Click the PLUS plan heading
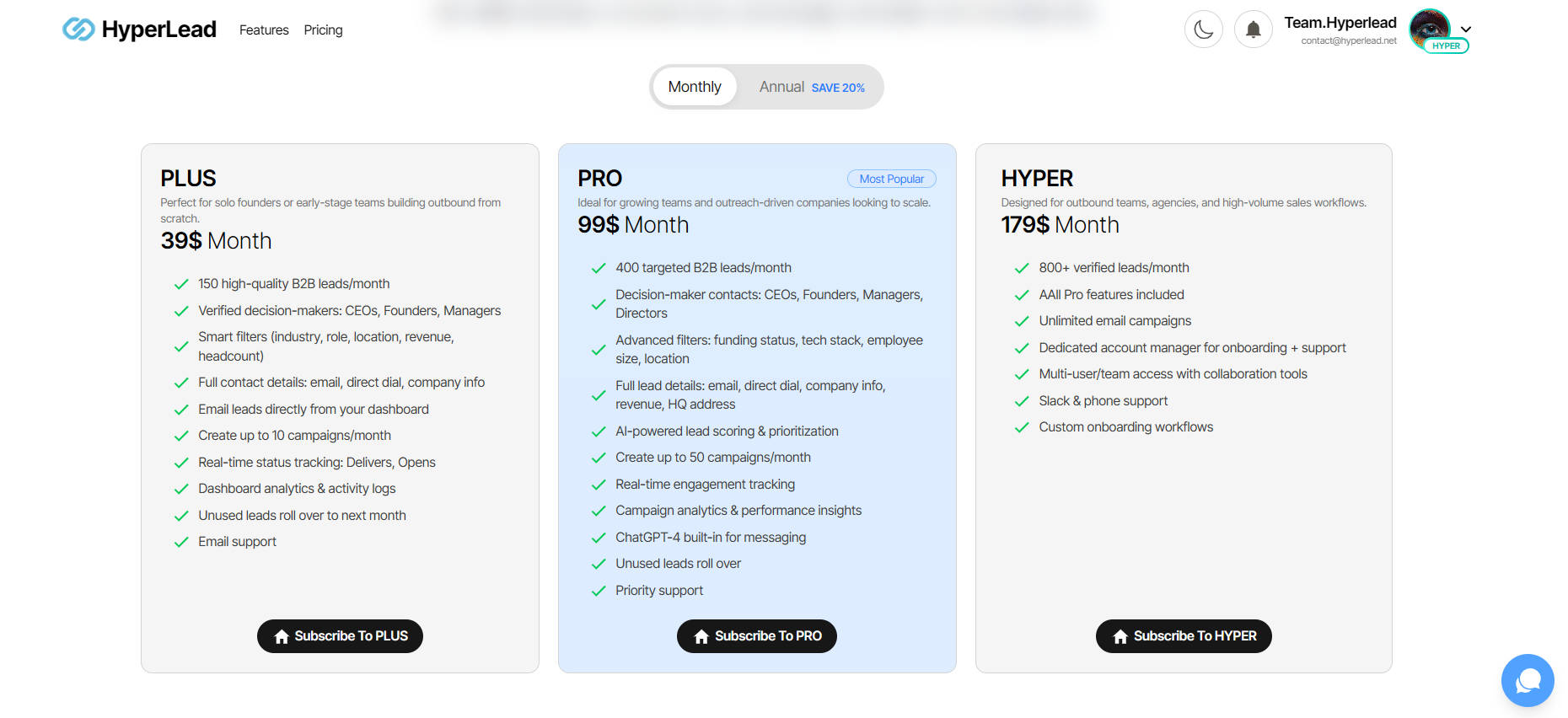The image size is (1568, 718). coord(188,179)
